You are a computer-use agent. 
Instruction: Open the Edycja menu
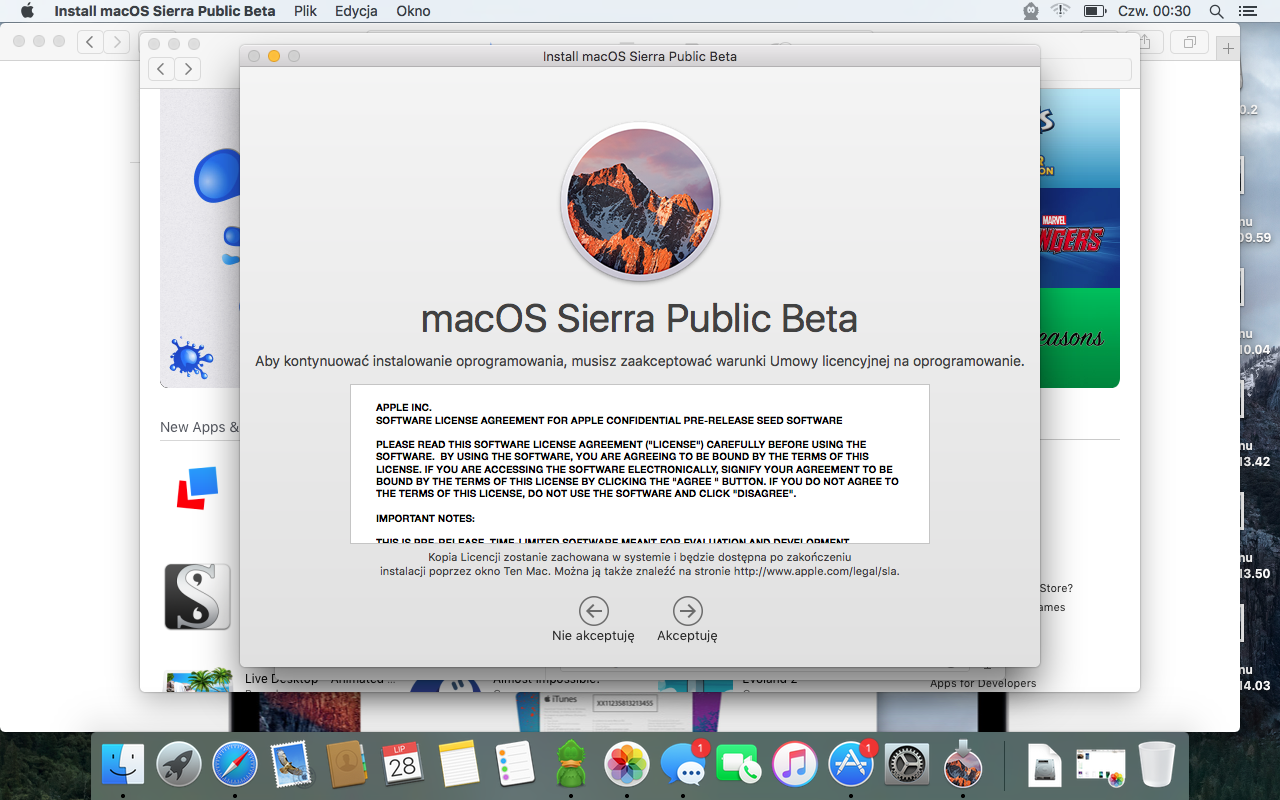[356, 11]
